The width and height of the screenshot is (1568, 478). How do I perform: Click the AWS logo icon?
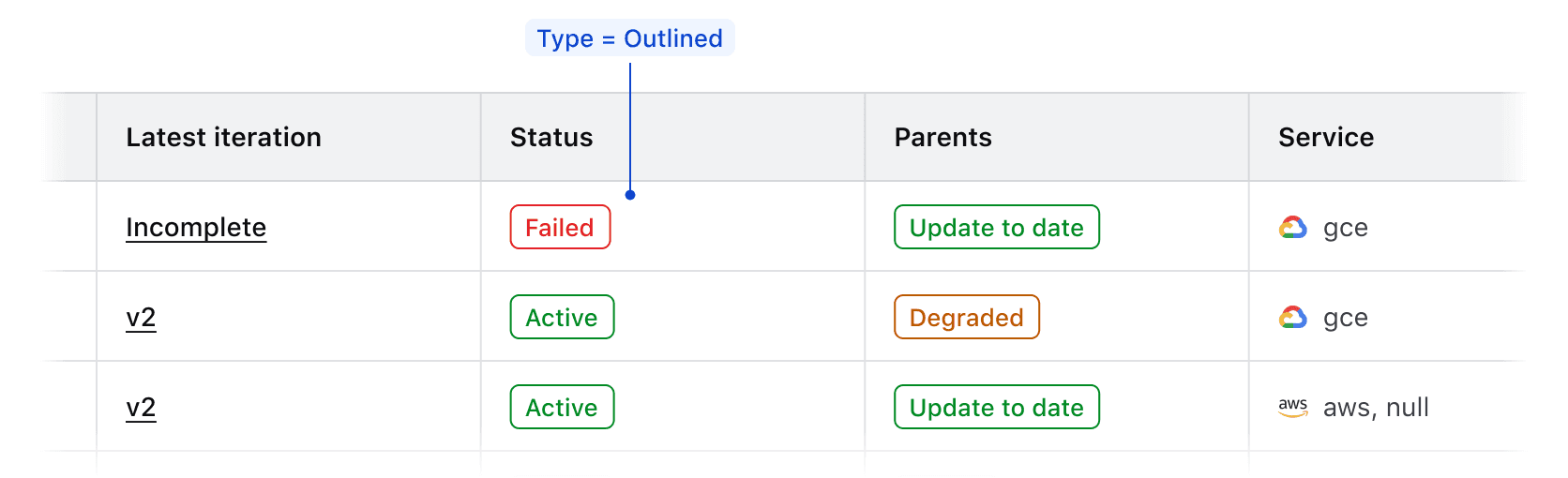point(1292,407)
